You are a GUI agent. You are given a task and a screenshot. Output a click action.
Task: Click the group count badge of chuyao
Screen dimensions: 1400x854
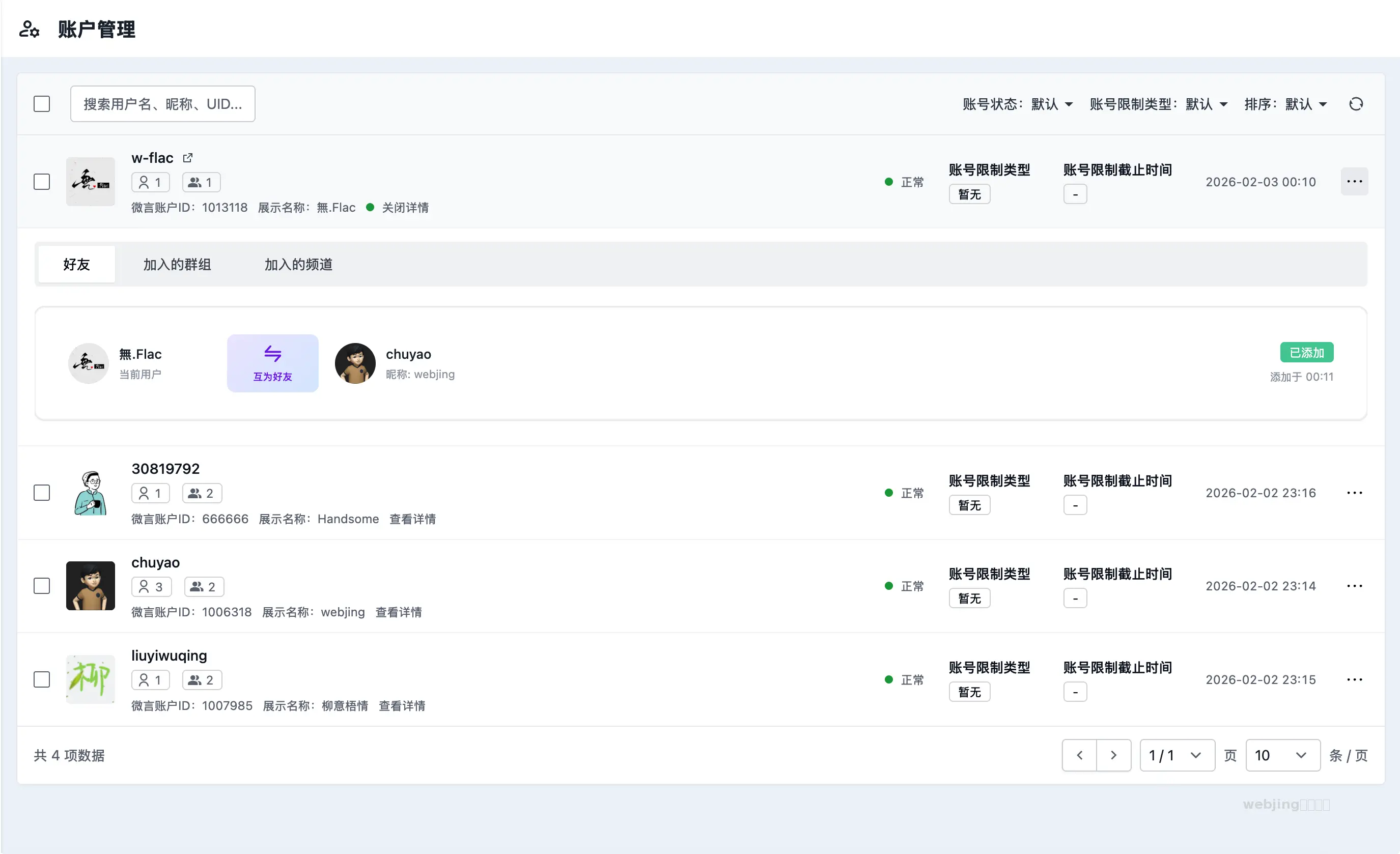point(204,587)
